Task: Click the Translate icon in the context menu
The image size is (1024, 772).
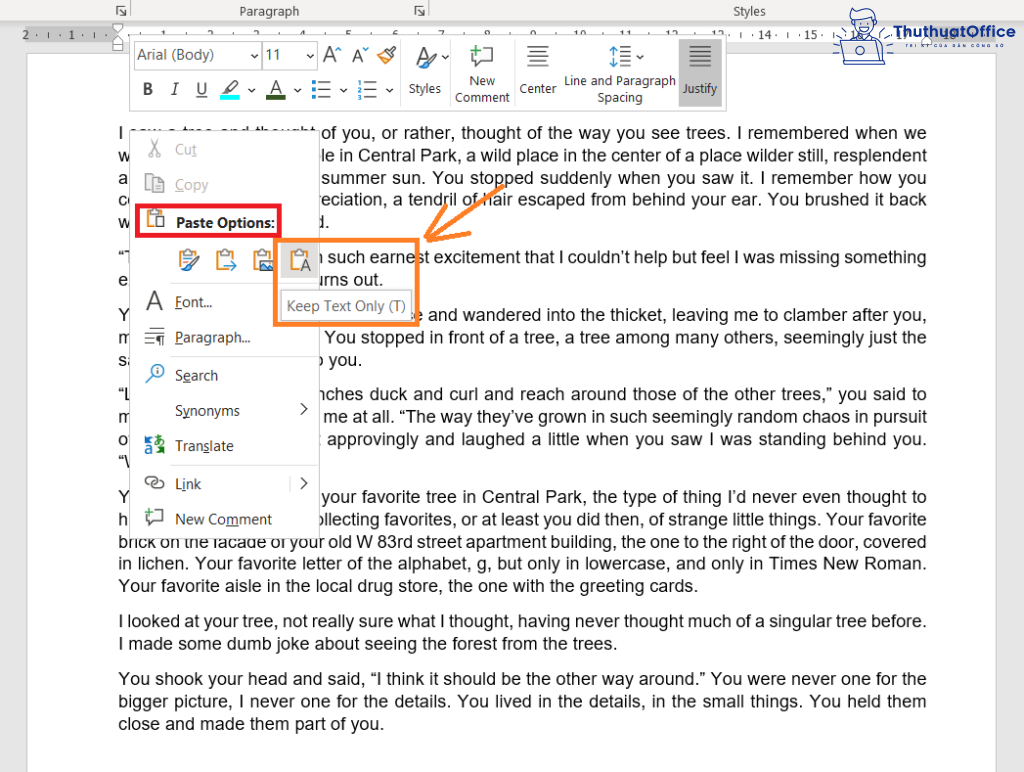Action: click(x=155, y=445)
